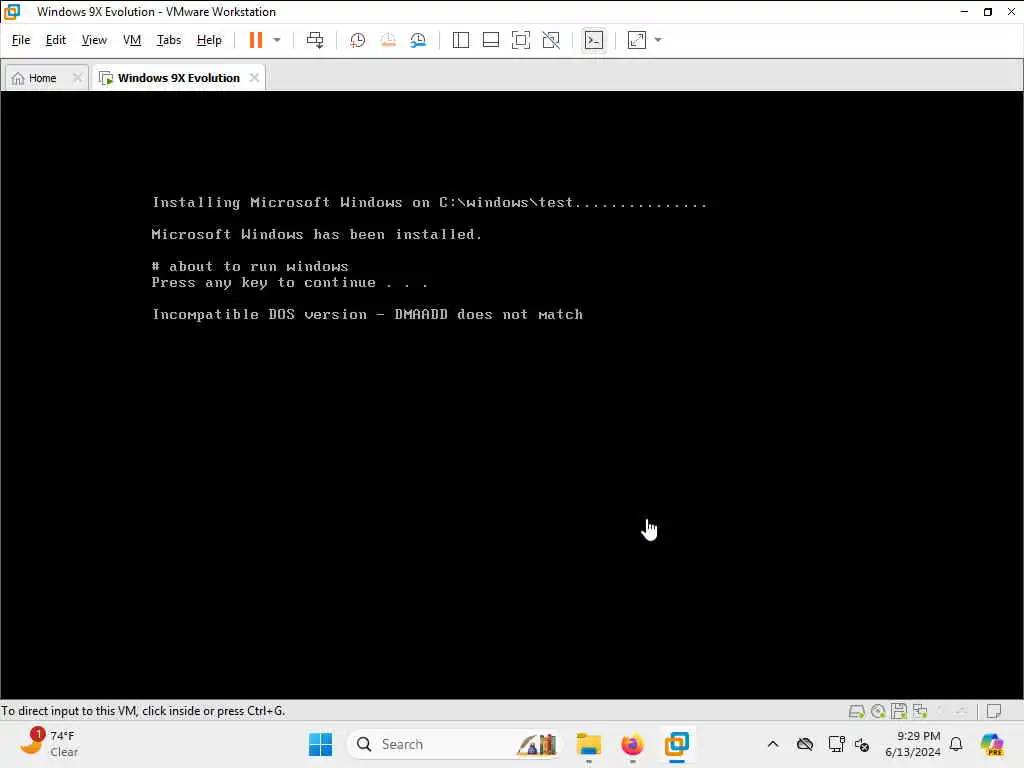The width and height of the screenshot is (1024, 768).
Task: Click the floppy drive status icon
Action: [x=899, y=711]
